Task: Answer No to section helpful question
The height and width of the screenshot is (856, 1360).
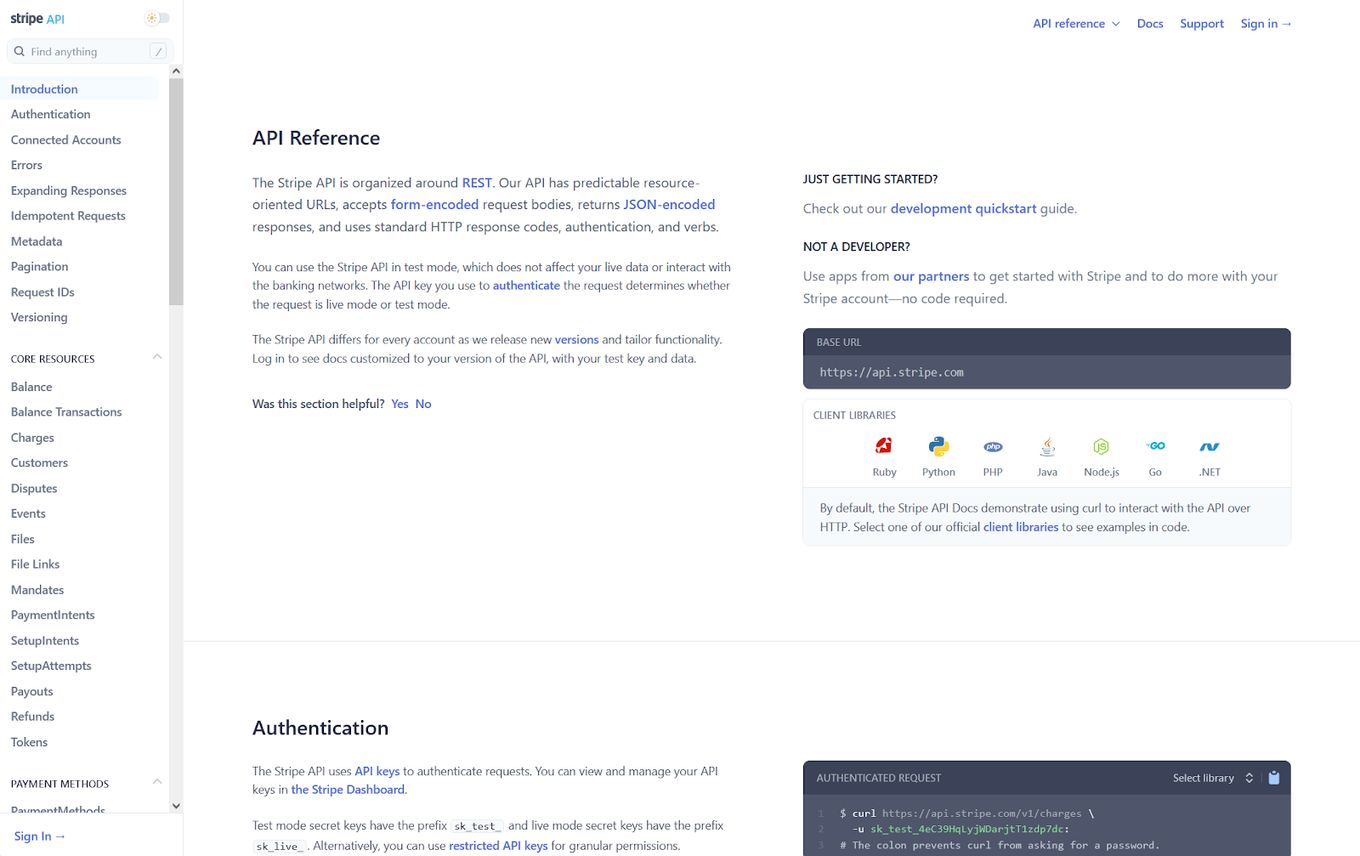Action: 423,404
